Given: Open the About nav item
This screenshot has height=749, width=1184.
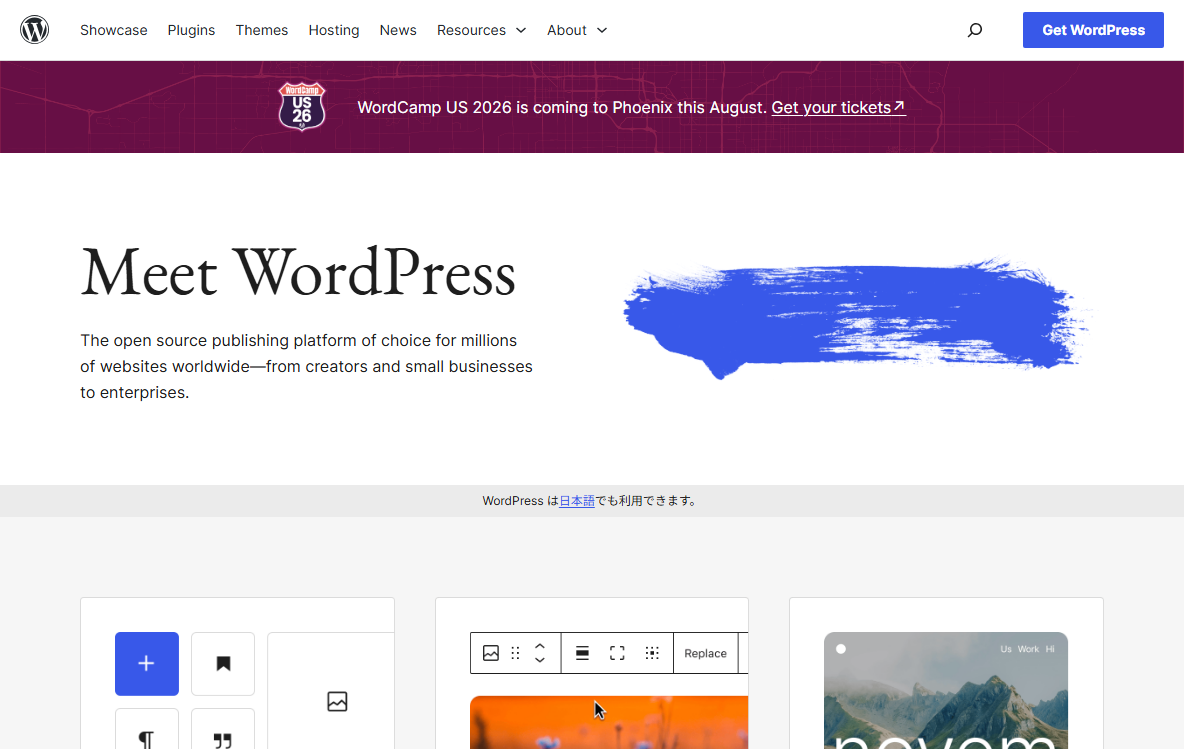Looking at the screenshot, I should (566, 30).
